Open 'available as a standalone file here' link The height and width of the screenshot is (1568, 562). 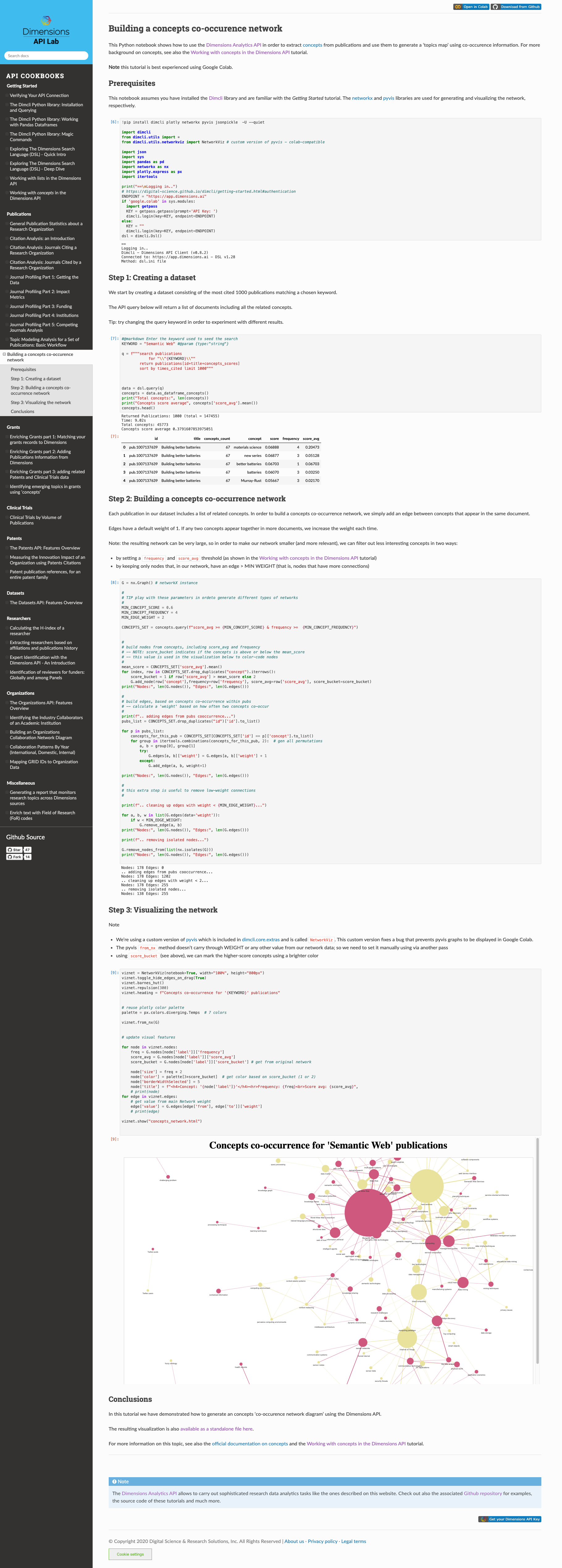216,1429
